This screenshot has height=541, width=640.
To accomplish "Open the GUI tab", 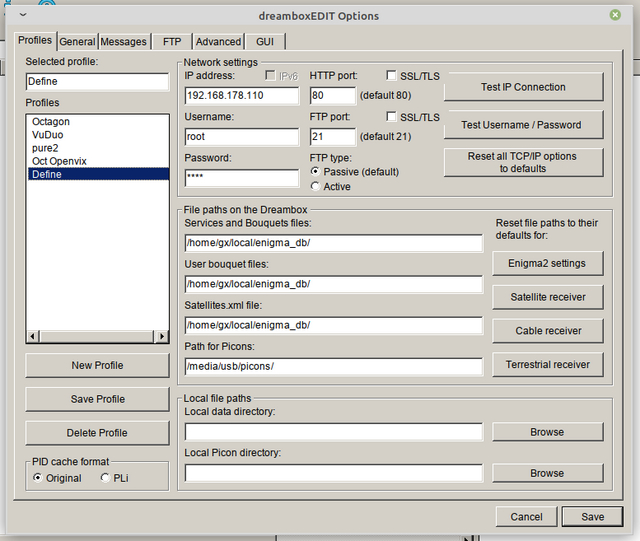I will [x=265, y=42].
